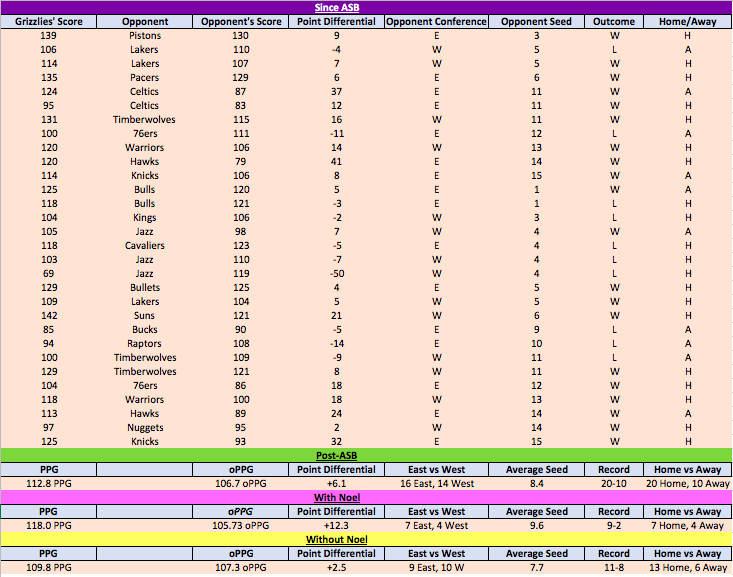Select the "7 Home, 4 Away" cell
The width and height of the screenshot is (733, 577).
[688, 526]
